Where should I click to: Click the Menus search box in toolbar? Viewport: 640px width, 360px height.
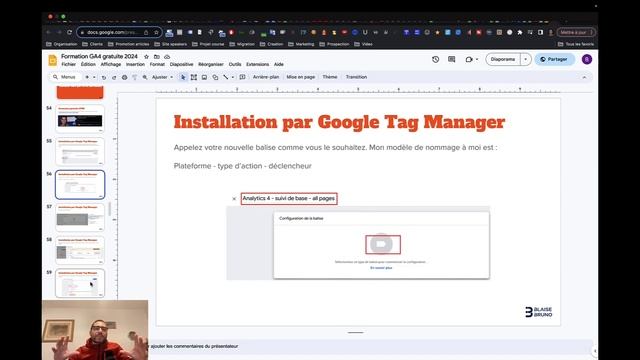(64, 77)
